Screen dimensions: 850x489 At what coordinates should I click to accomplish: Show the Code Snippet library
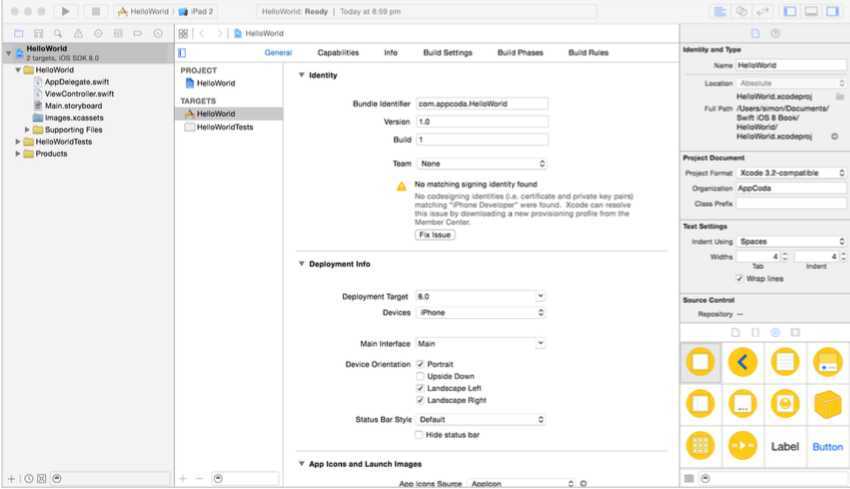tap(755, 332)
